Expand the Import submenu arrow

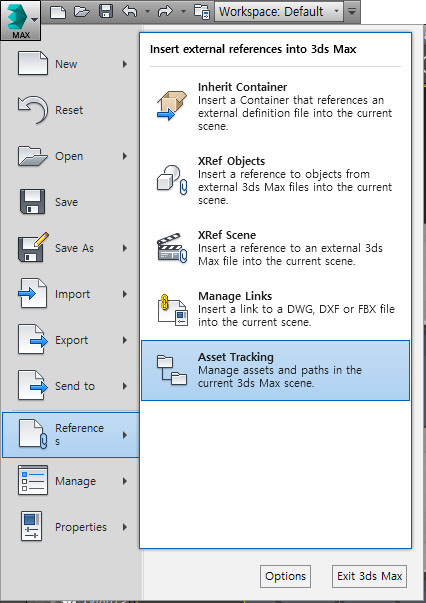(x=125, y=294)
